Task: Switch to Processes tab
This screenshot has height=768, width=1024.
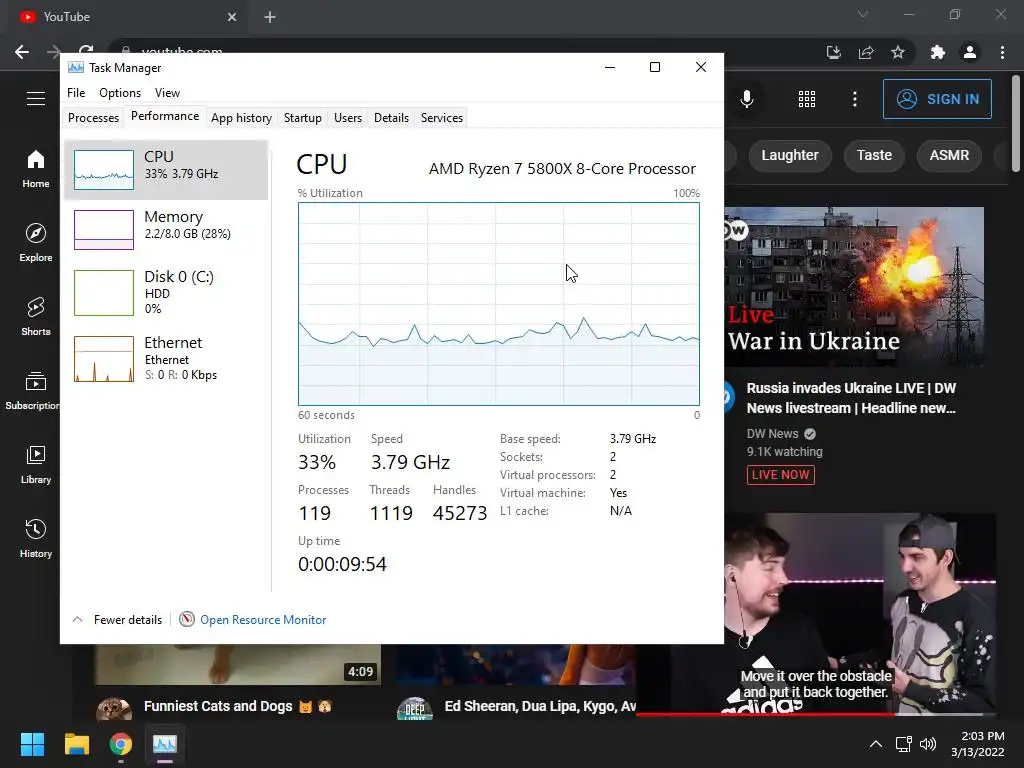Action: pos(93,118)
